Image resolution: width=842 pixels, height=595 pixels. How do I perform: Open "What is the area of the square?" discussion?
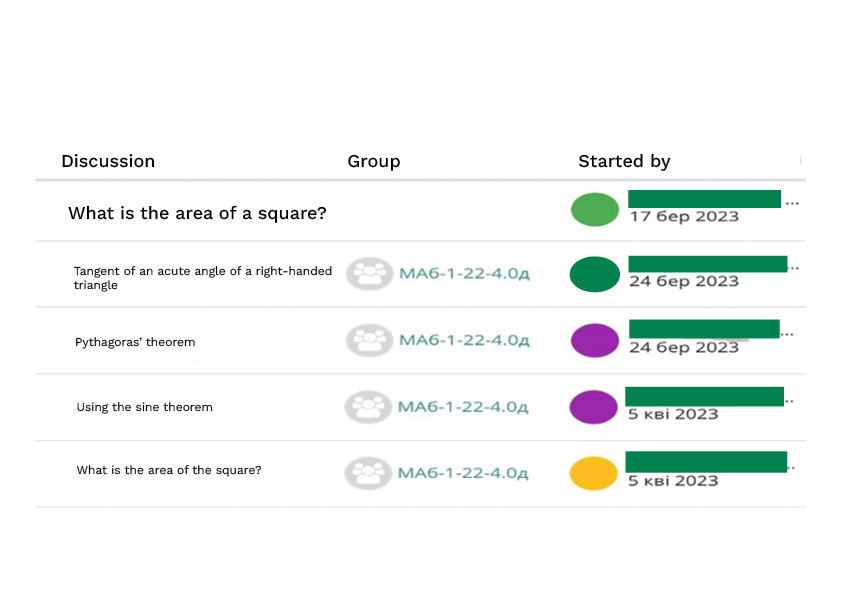[x=168, y=470]
